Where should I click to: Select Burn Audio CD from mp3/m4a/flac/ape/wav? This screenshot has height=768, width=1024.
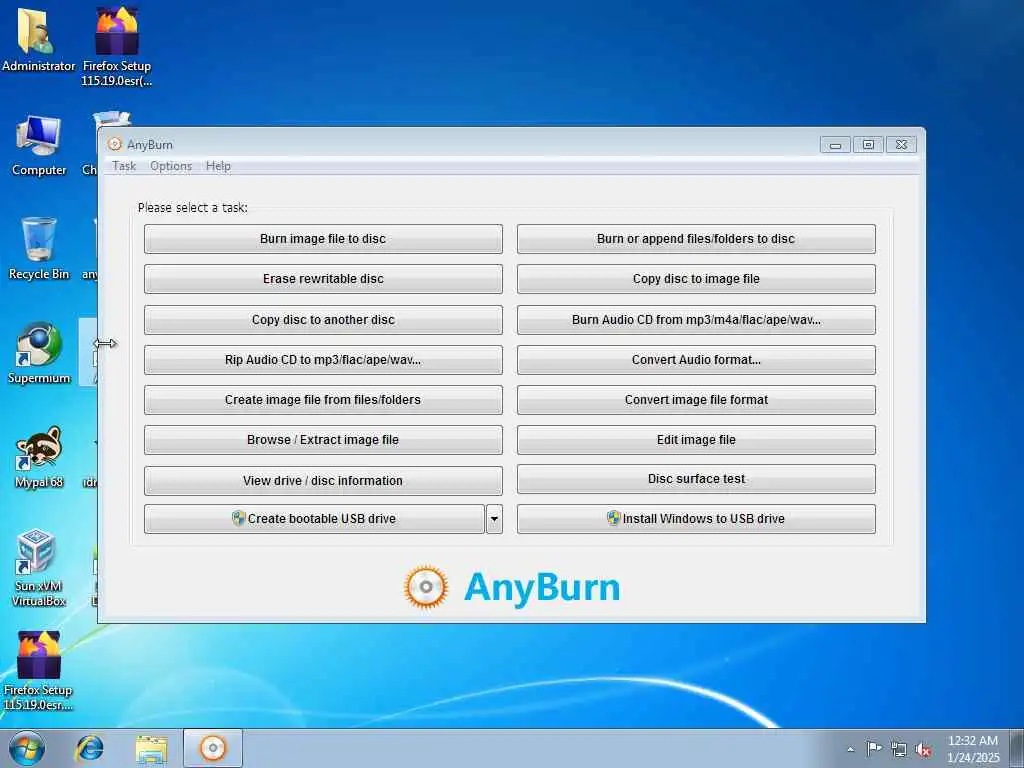pyautogui.click(x=696, y=320)
